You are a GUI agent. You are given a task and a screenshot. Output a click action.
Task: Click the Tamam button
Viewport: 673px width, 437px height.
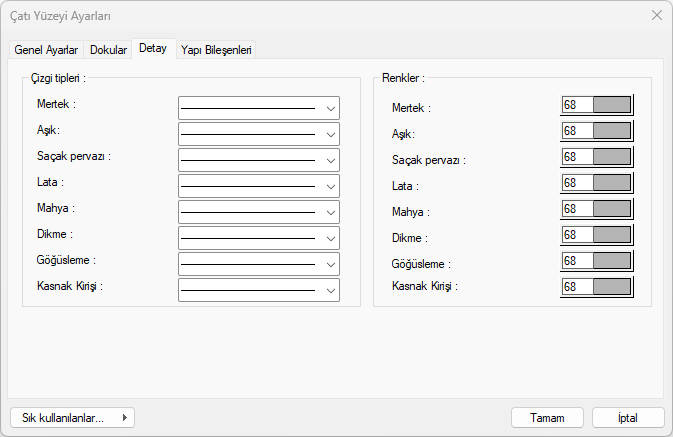pos(547,418)
